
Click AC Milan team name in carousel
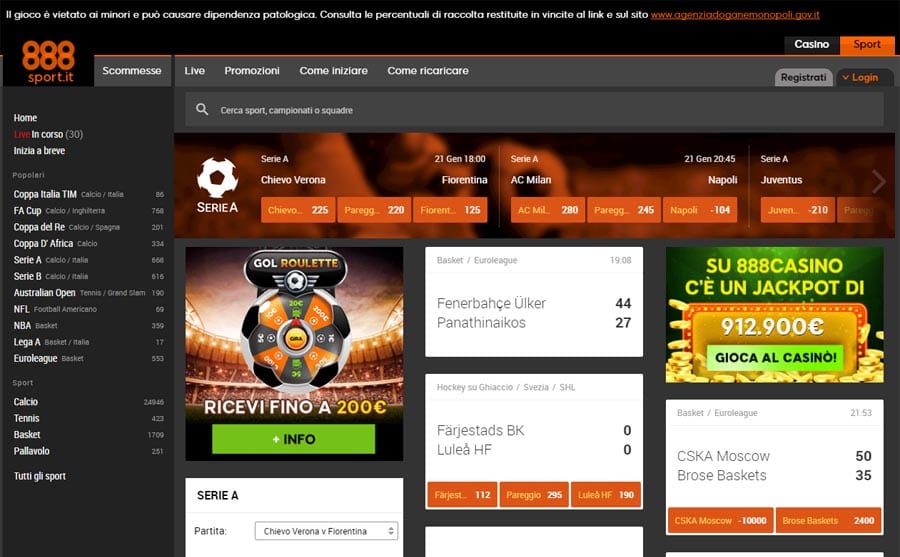[x=531, y=180]
